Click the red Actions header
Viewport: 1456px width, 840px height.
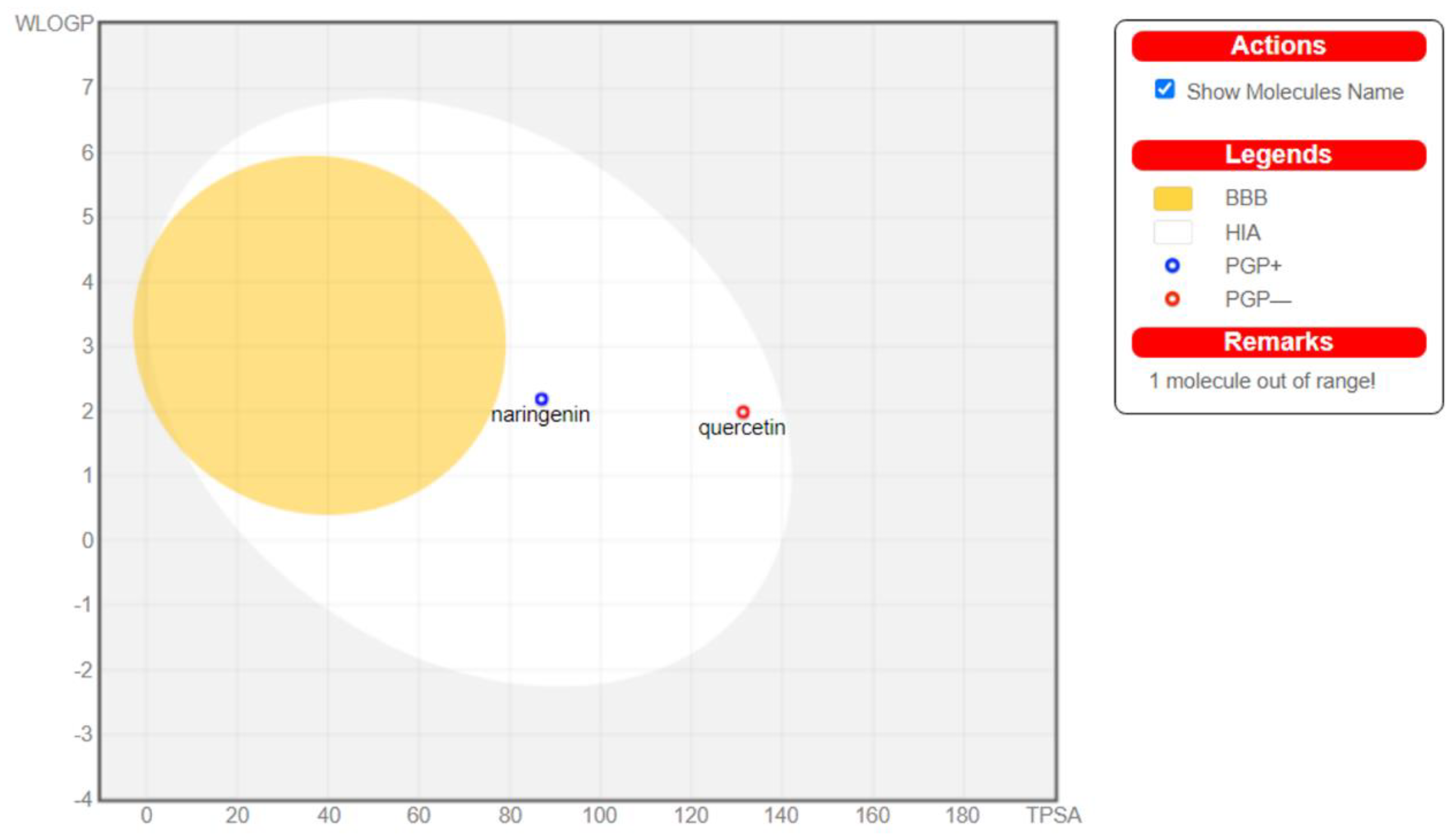1278,46
